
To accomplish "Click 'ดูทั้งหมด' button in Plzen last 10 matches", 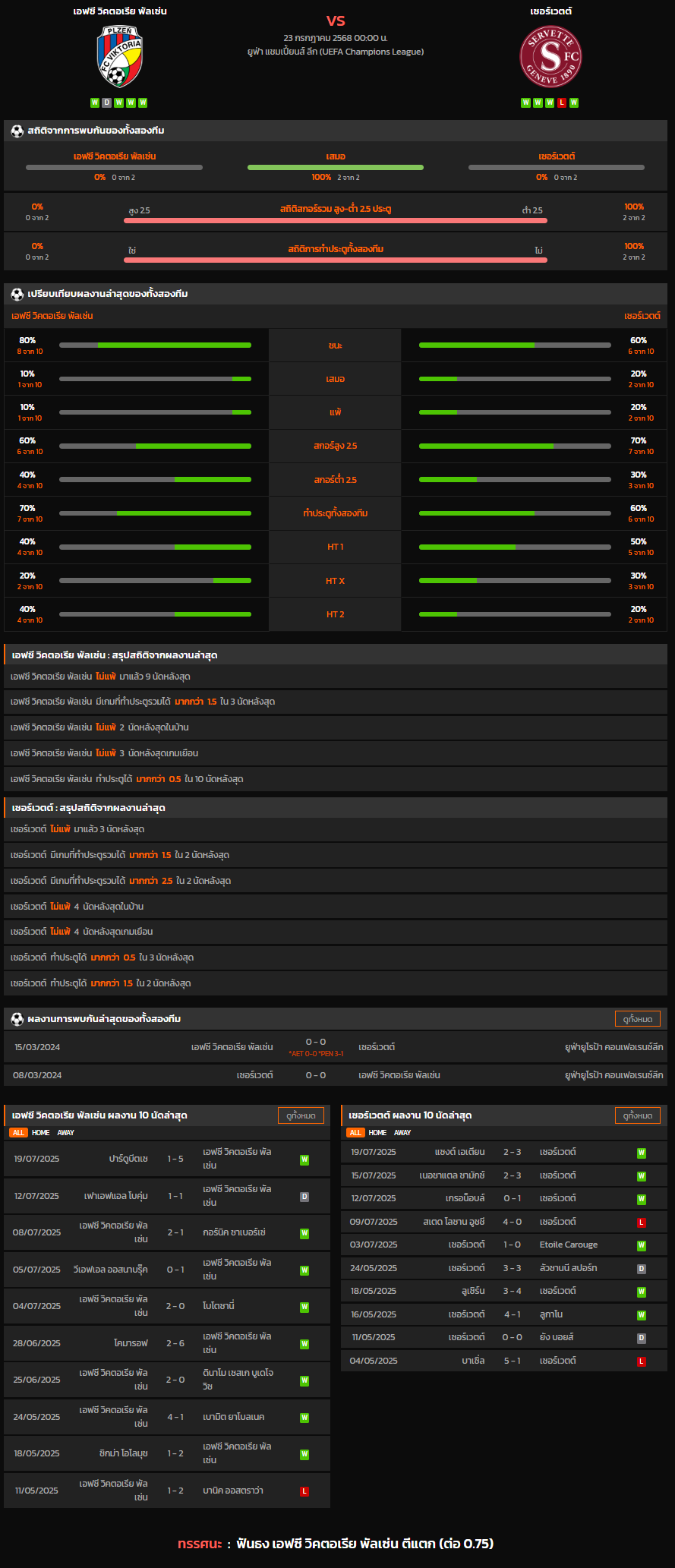I will (301, 1115).
